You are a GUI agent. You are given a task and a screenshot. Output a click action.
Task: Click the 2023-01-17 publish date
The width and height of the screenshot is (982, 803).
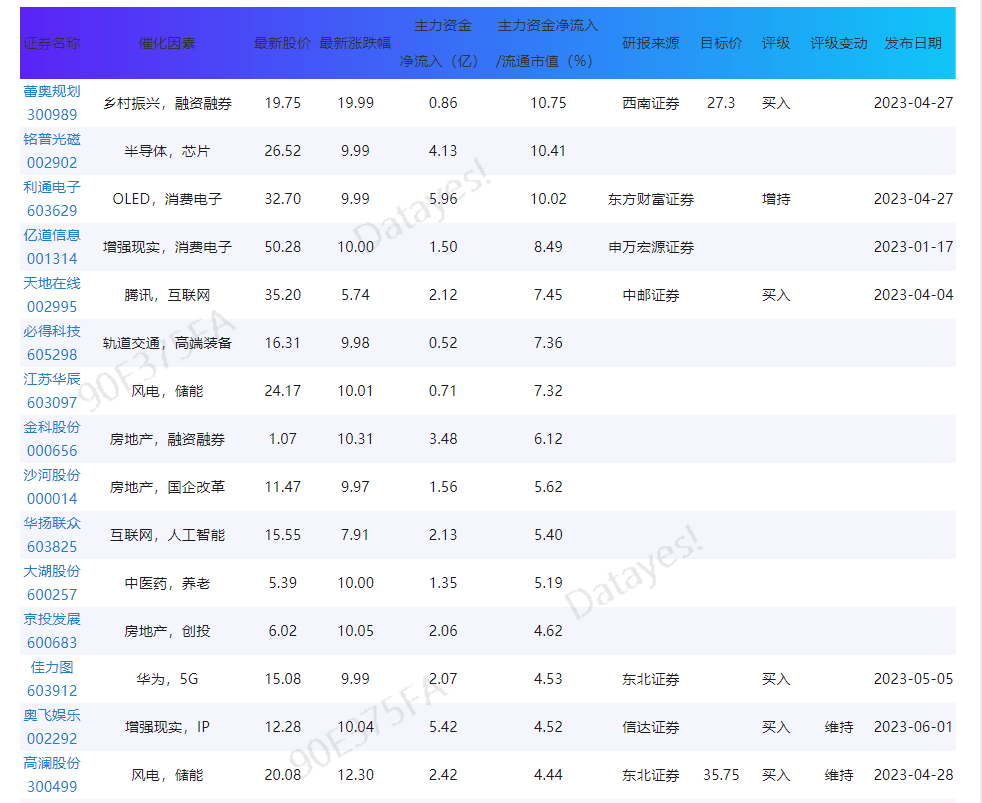(x=913, y=247)
